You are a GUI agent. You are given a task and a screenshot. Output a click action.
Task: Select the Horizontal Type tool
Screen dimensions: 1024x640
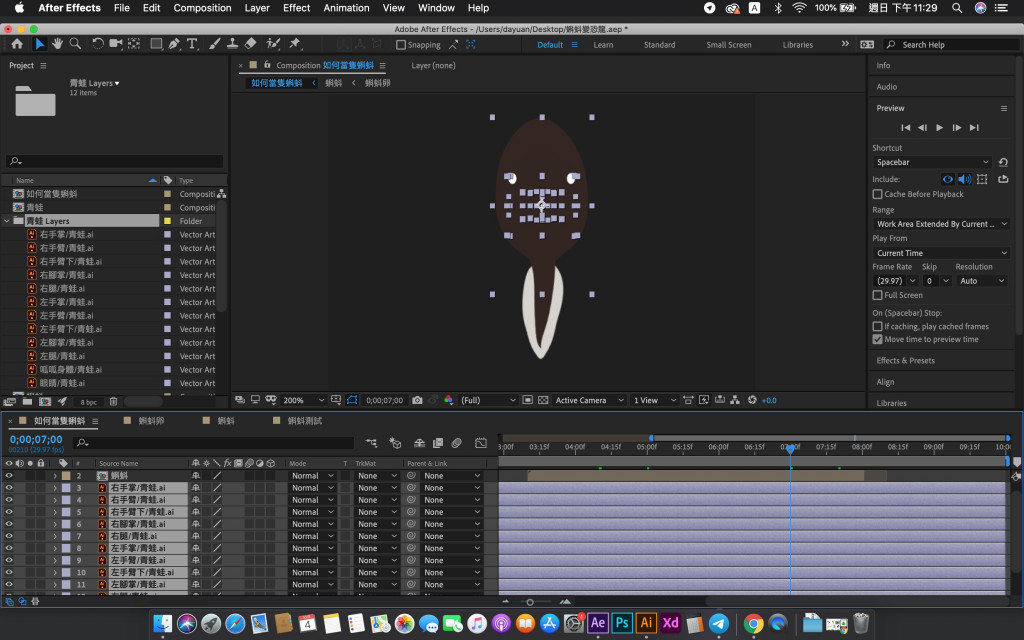[x=192, y=44]
